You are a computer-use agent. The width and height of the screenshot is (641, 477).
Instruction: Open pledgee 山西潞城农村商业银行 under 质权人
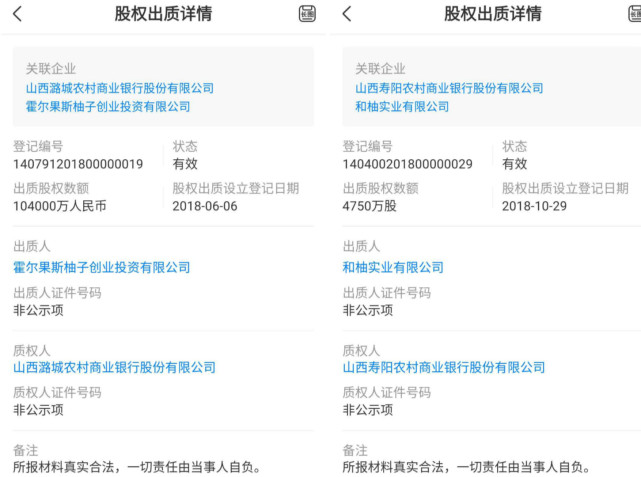pos(114,367)
